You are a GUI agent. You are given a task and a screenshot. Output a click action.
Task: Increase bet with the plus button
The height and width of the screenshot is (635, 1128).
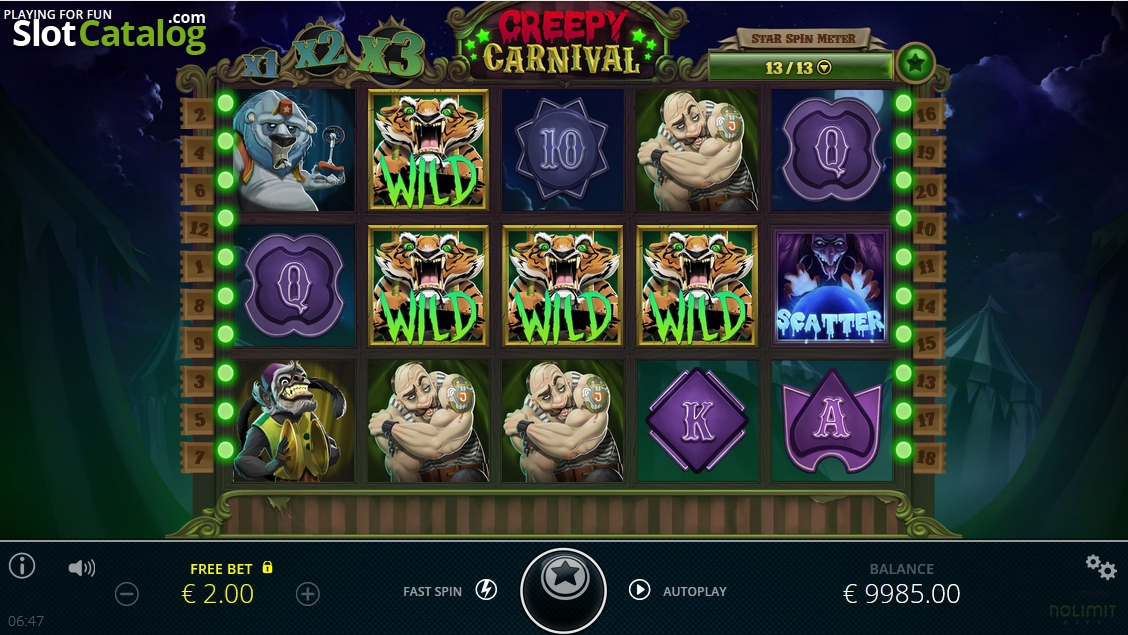pos(308,593)
